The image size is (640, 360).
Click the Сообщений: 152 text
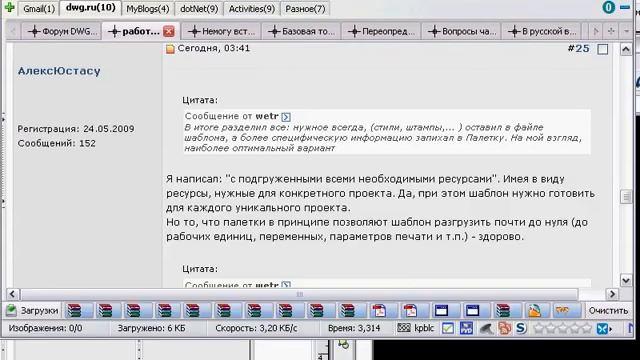point(56,143)
